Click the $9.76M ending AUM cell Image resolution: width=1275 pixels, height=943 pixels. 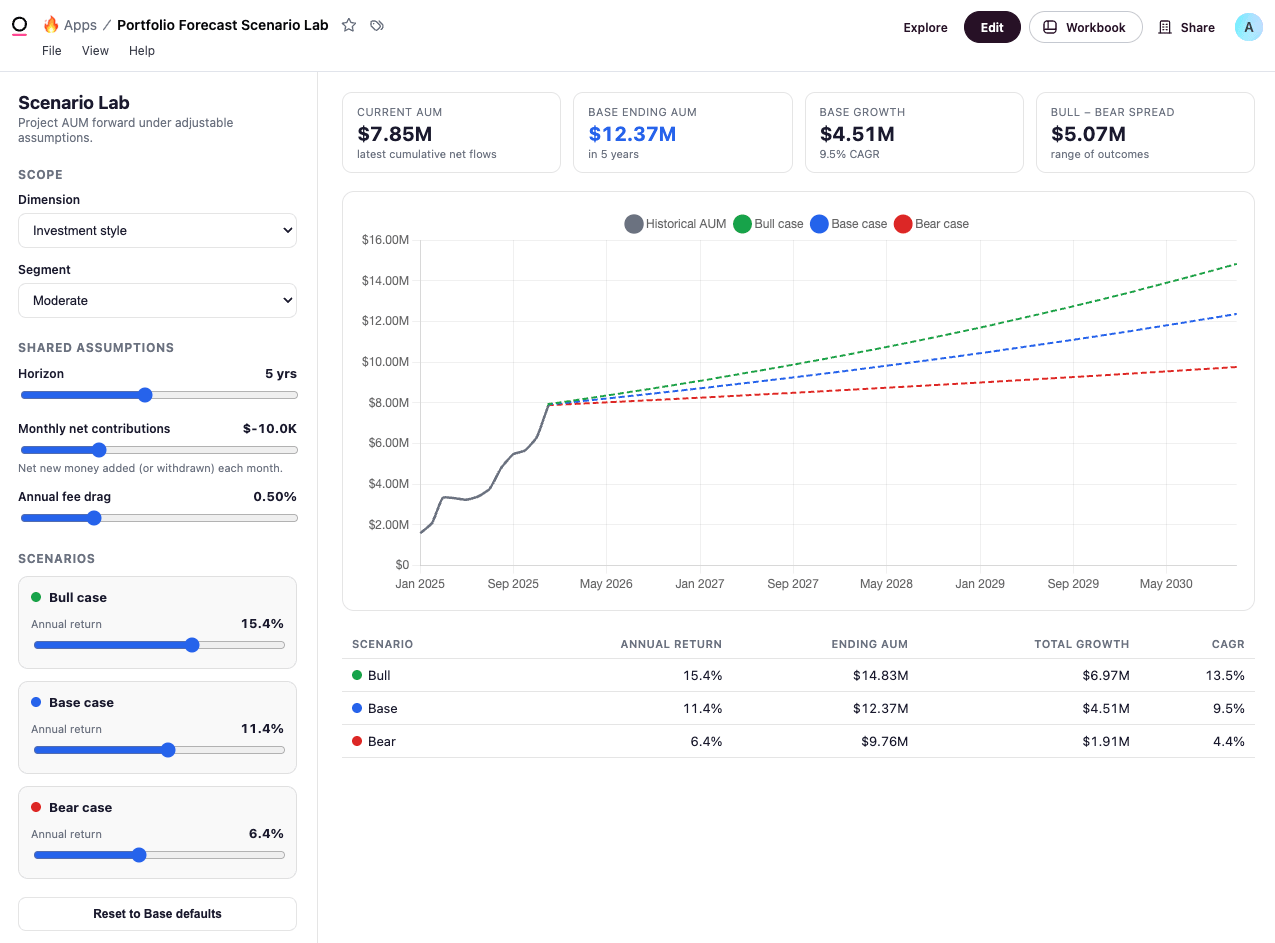(x=884, y=742)
